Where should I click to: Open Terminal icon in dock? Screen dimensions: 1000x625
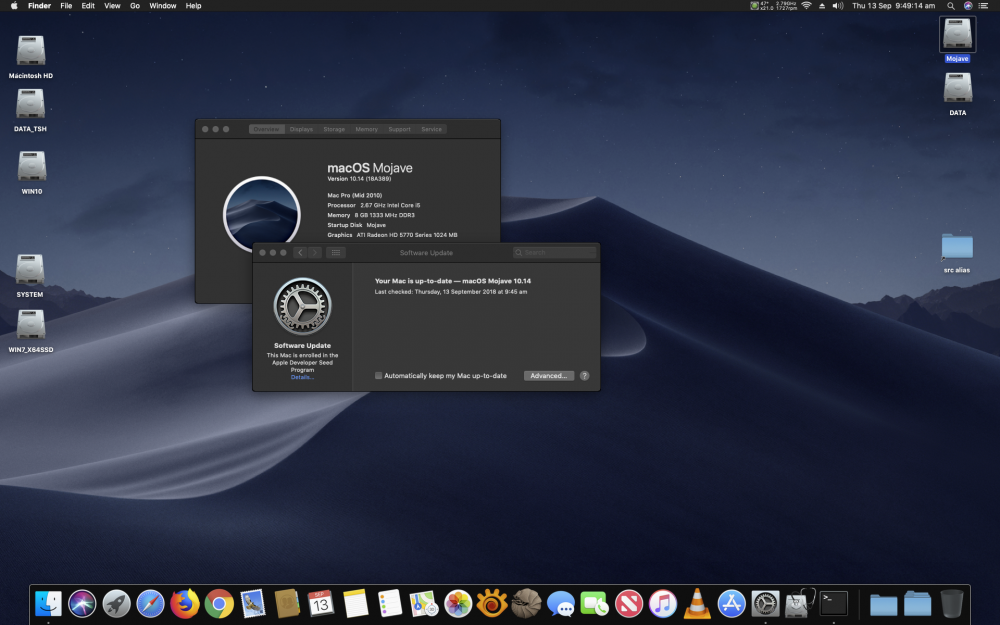[x=834, y=603]
